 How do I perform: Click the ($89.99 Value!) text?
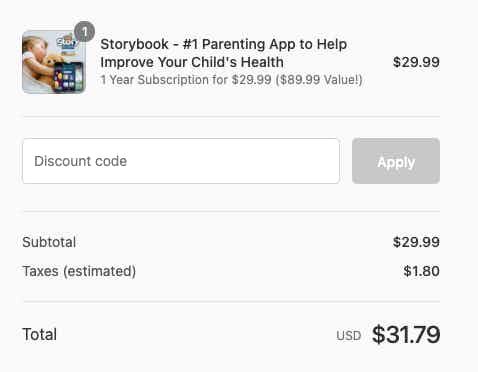[319, 80]
